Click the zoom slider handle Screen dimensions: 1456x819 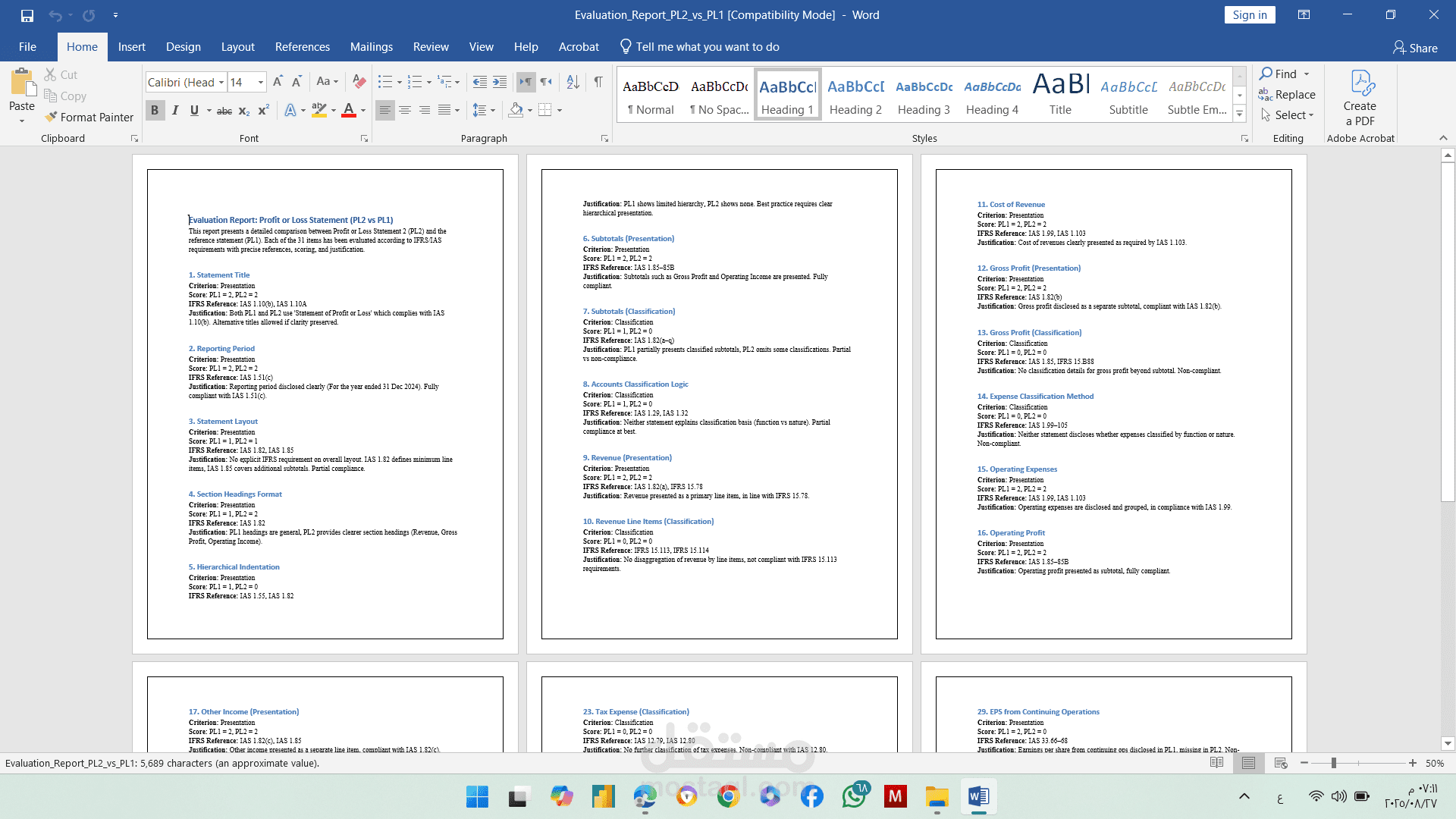point(1334,763)
